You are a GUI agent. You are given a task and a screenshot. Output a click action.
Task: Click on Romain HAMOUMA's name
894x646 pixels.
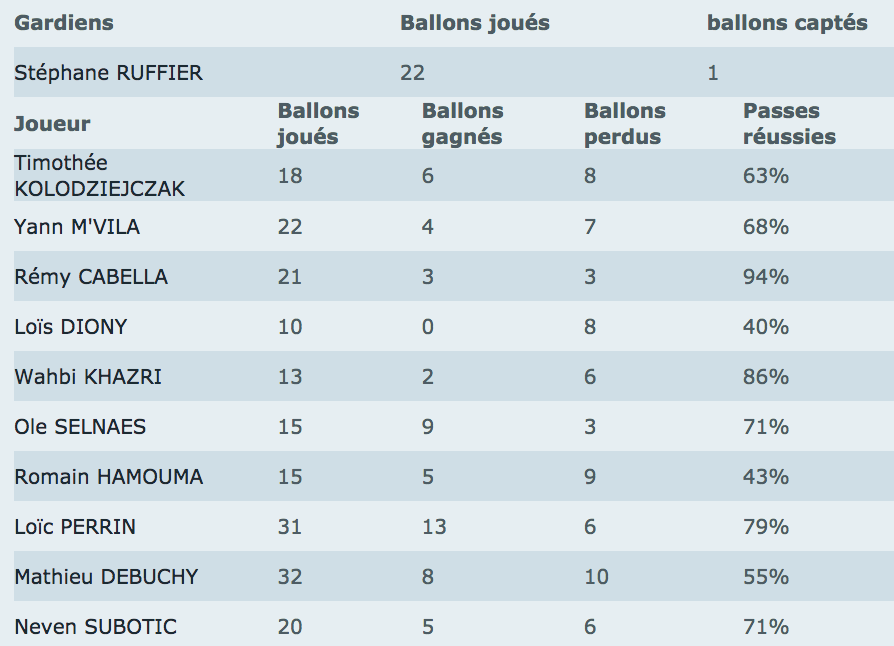tap(108, 477)
